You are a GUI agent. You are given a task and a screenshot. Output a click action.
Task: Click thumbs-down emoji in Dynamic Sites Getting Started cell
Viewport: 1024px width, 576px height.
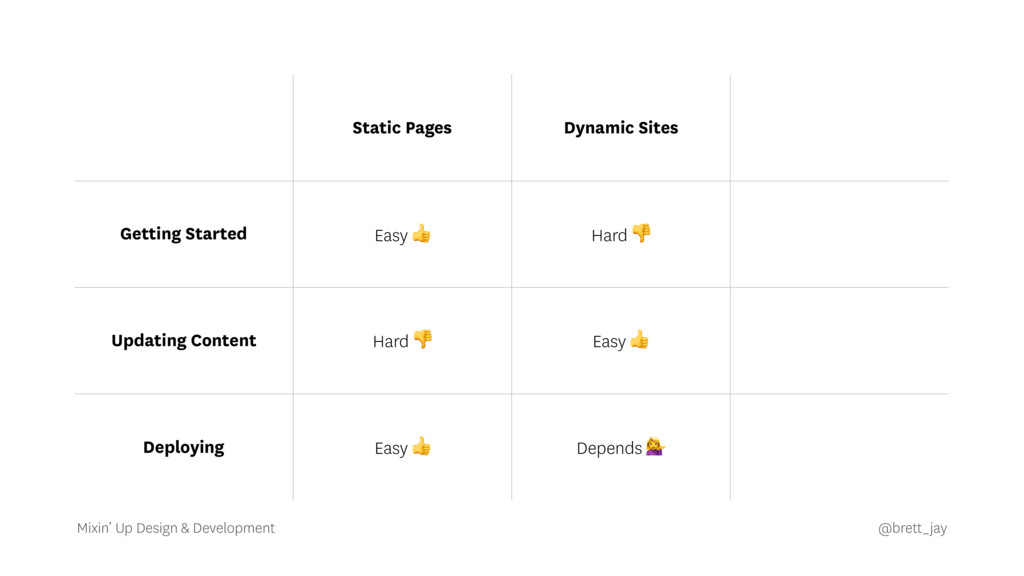pyautogui.click(x=641, y=233)
